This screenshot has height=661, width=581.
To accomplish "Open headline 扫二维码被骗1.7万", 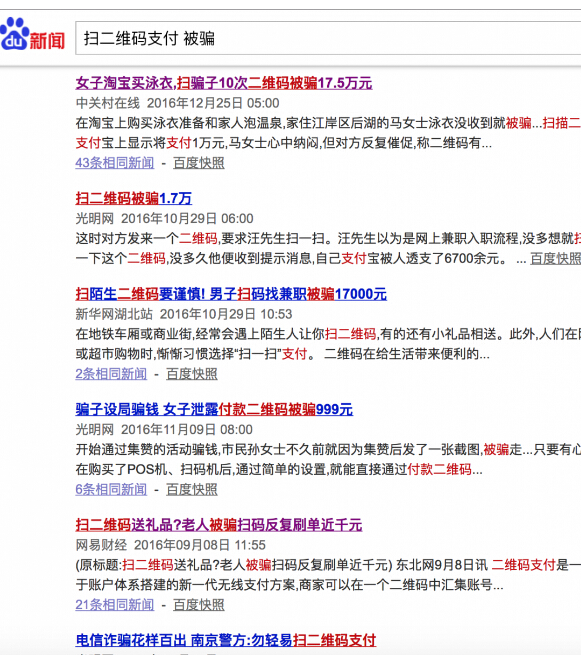I will click(134, 198).
